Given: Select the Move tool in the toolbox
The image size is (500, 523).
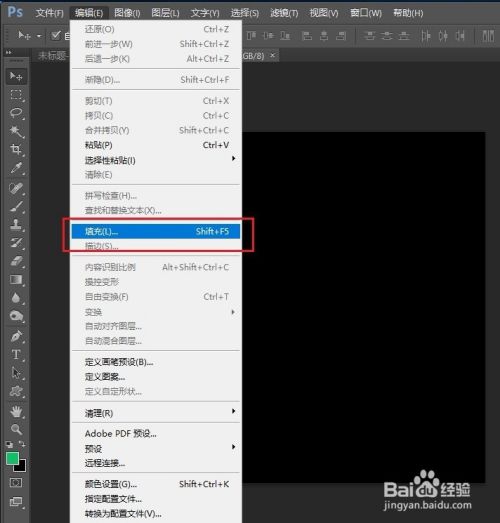Looking at the screenshot, I should (x=16, y=76).
